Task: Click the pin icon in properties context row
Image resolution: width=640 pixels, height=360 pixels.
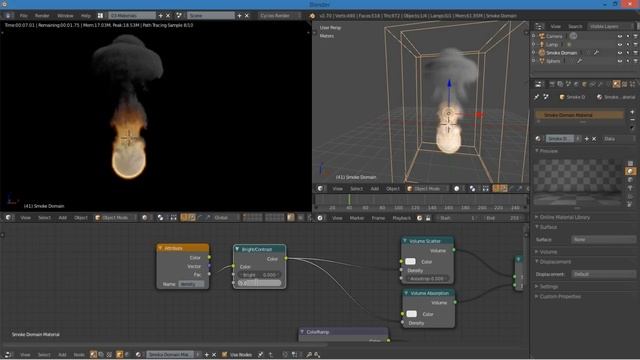Action: (536, 97)
